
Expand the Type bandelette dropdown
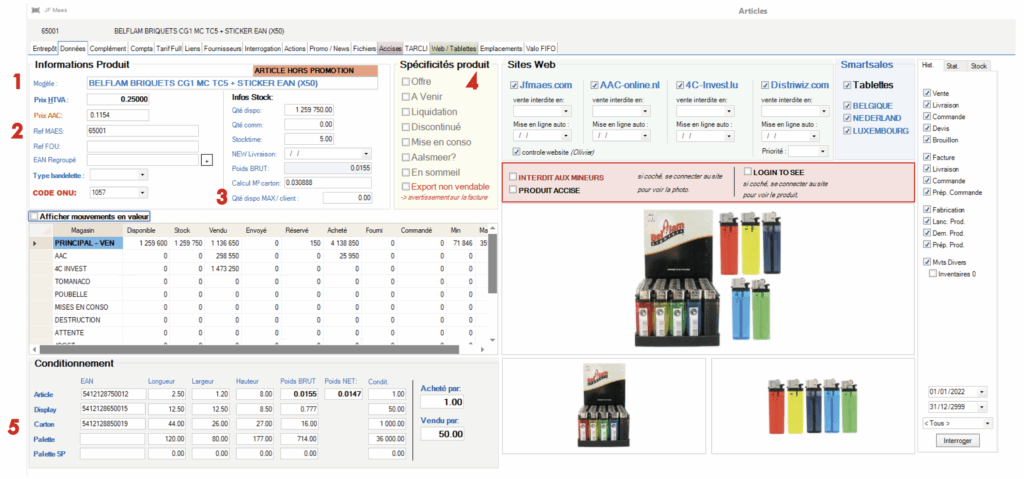(x=139, y=175)
